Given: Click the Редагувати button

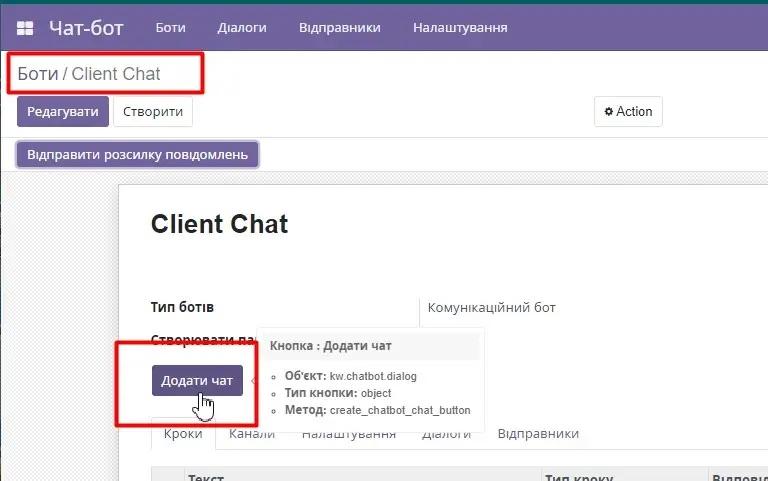Looking at the screenshot, I should [x=63, y=112].
